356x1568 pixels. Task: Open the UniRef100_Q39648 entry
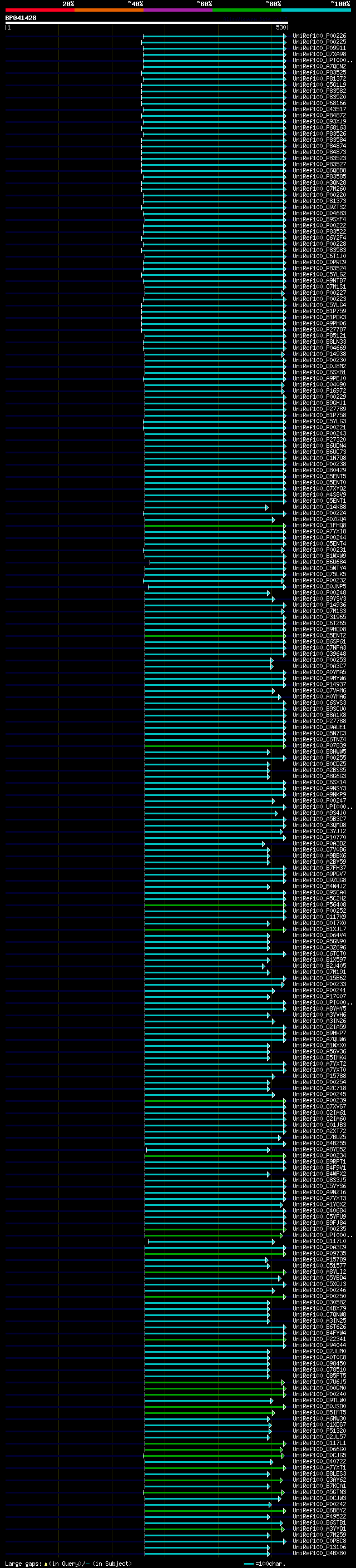coord(319,654)
